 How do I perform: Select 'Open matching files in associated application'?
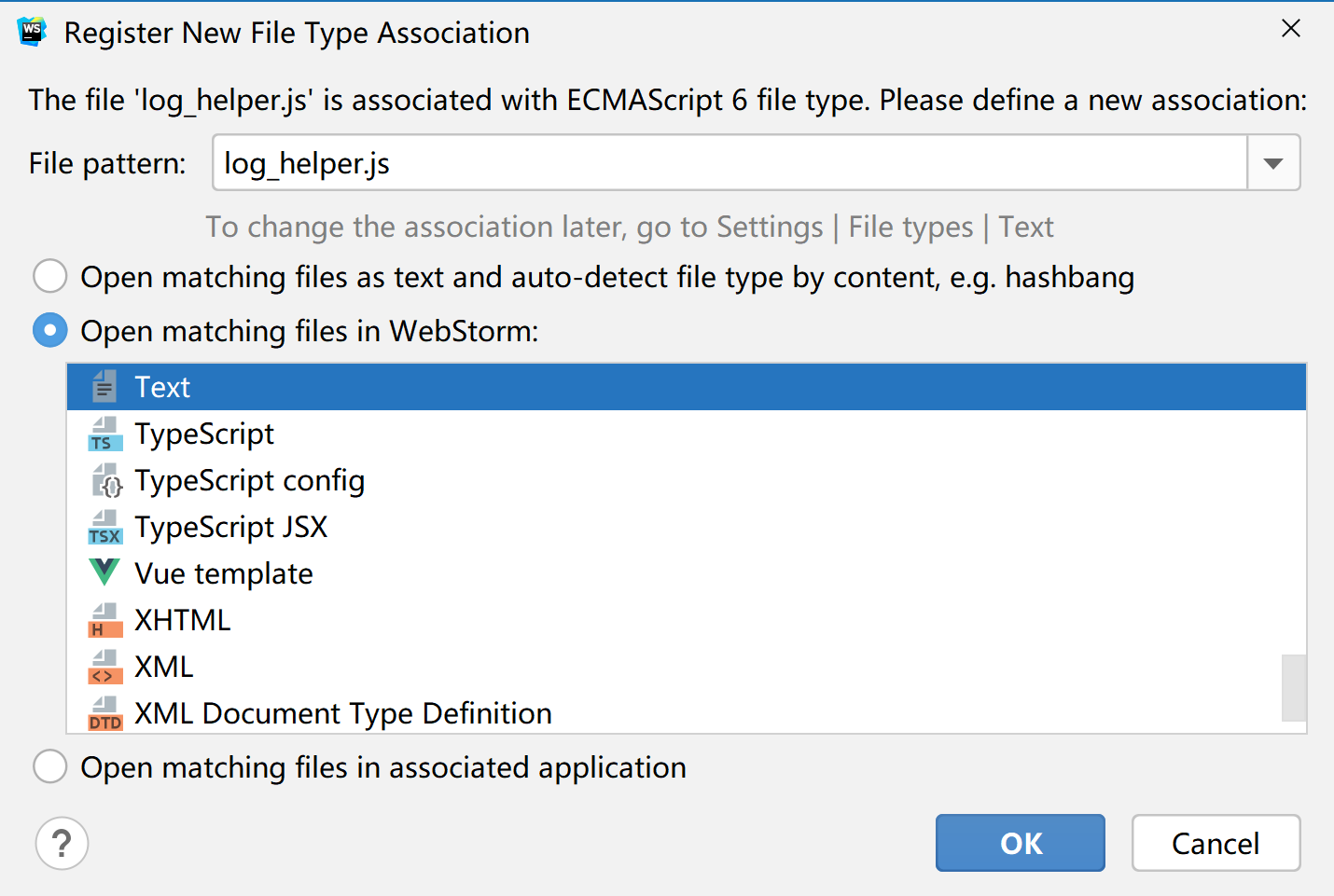pyautogui.click(x=50, y=767)
